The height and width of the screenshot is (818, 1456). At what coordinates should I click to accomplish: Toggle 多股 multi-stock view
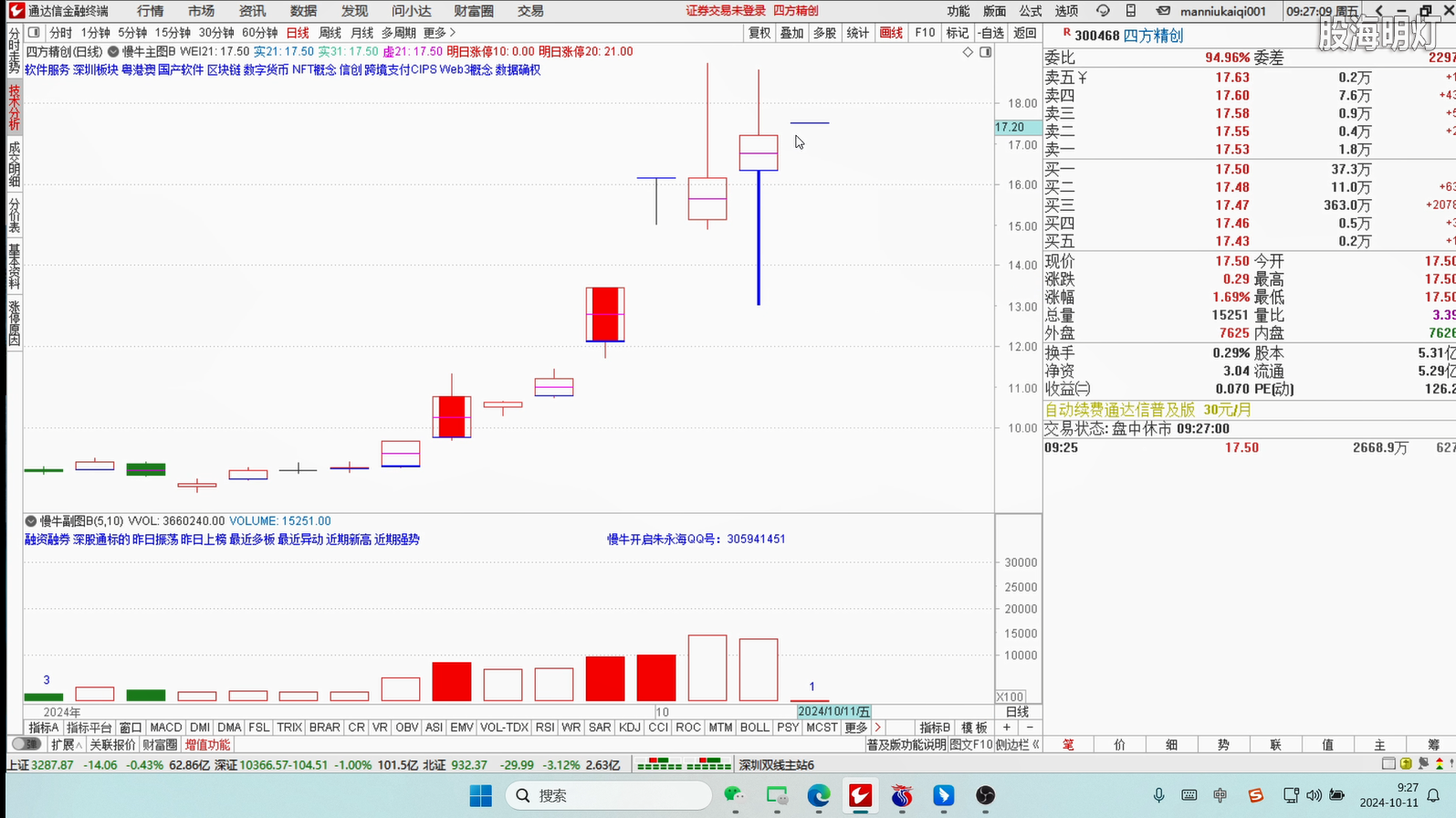[x=824, y=33]
